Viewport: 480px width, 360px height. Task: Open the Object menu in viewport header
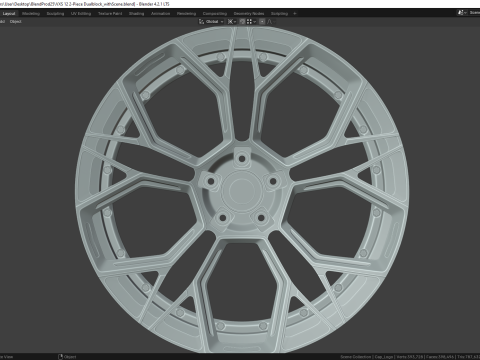(15, 22)
